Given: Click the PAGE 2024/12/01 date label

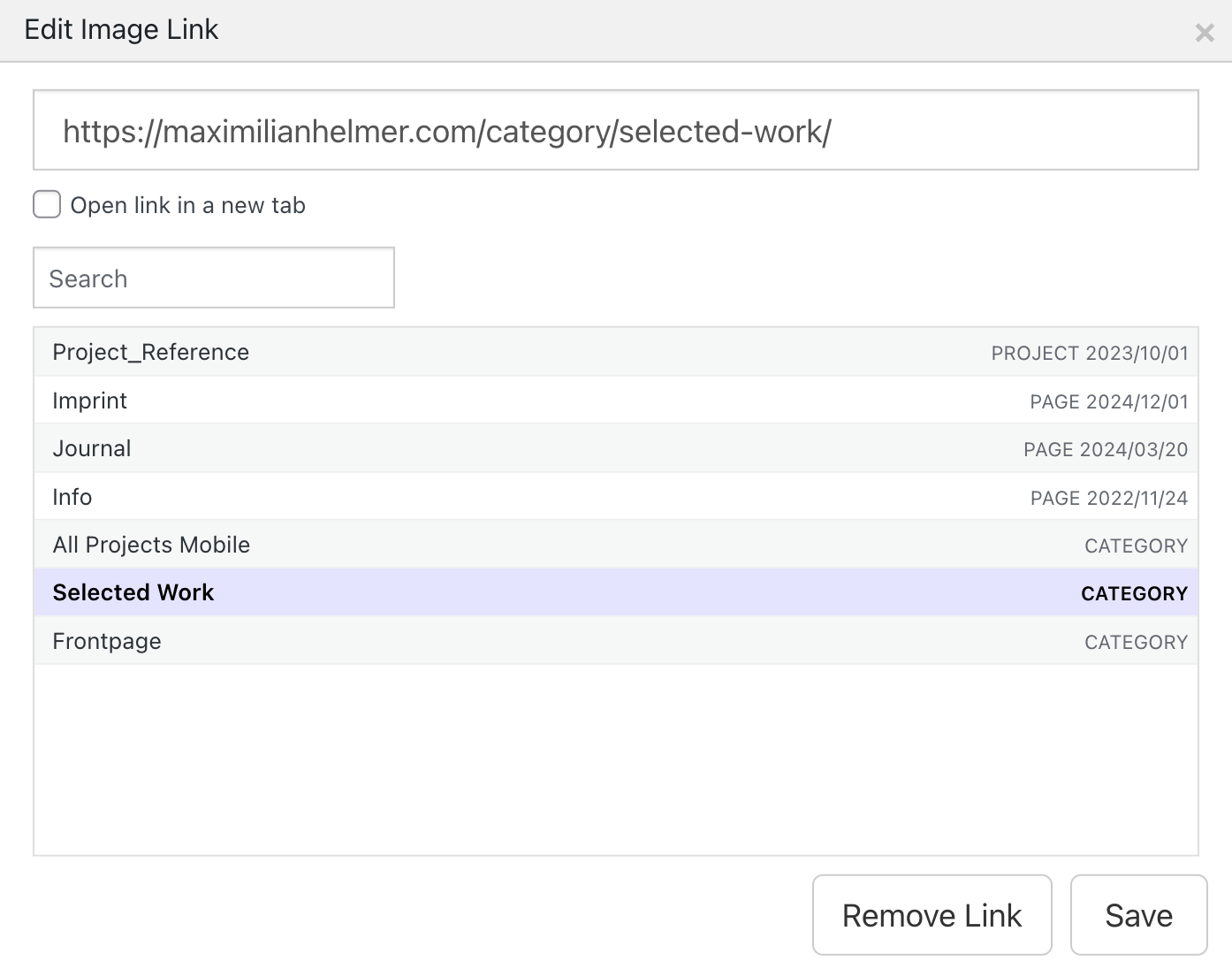Looking at the screenshot, I should pyautogui.click(x=1108, y=401).
